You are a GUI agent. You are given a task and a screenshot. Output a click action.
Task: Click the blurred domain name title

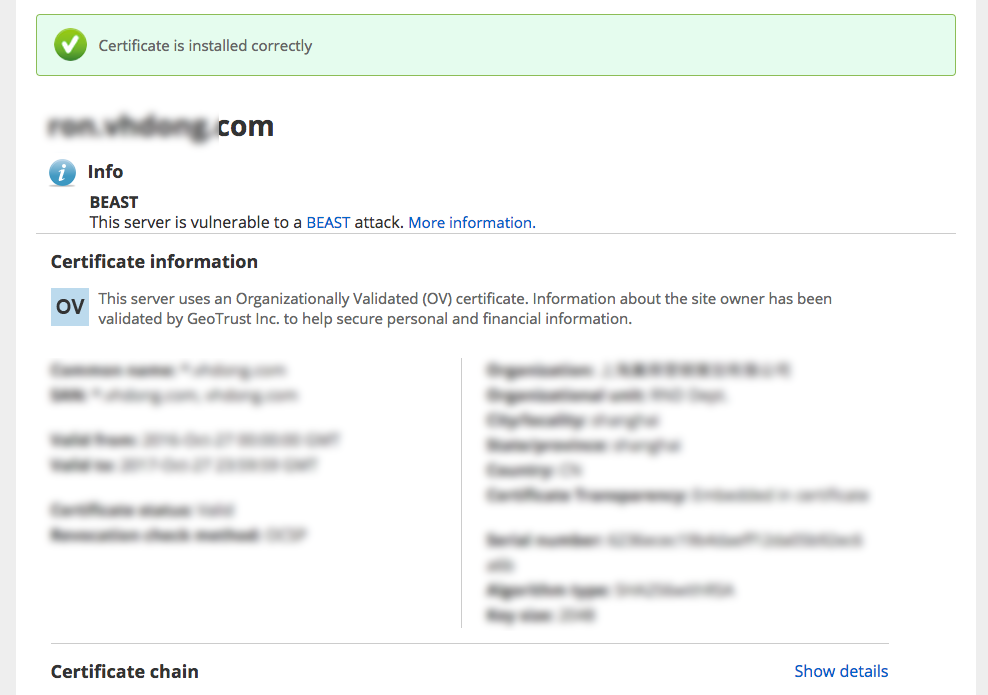(161, 127)
